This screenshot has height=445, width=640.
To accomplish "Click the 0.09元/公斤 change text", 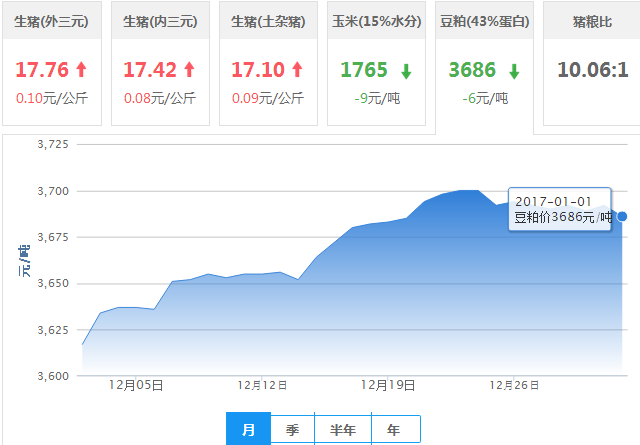I will pyautogui.click(x=268, y=98).
